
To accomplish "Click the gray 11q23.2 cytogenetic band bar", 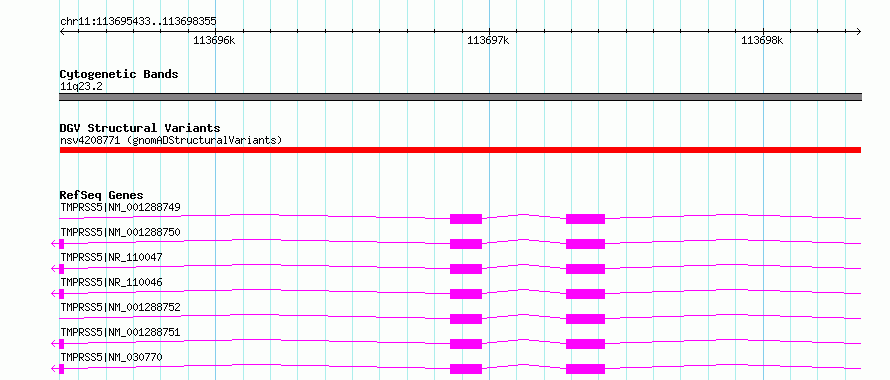I will 460,97.
